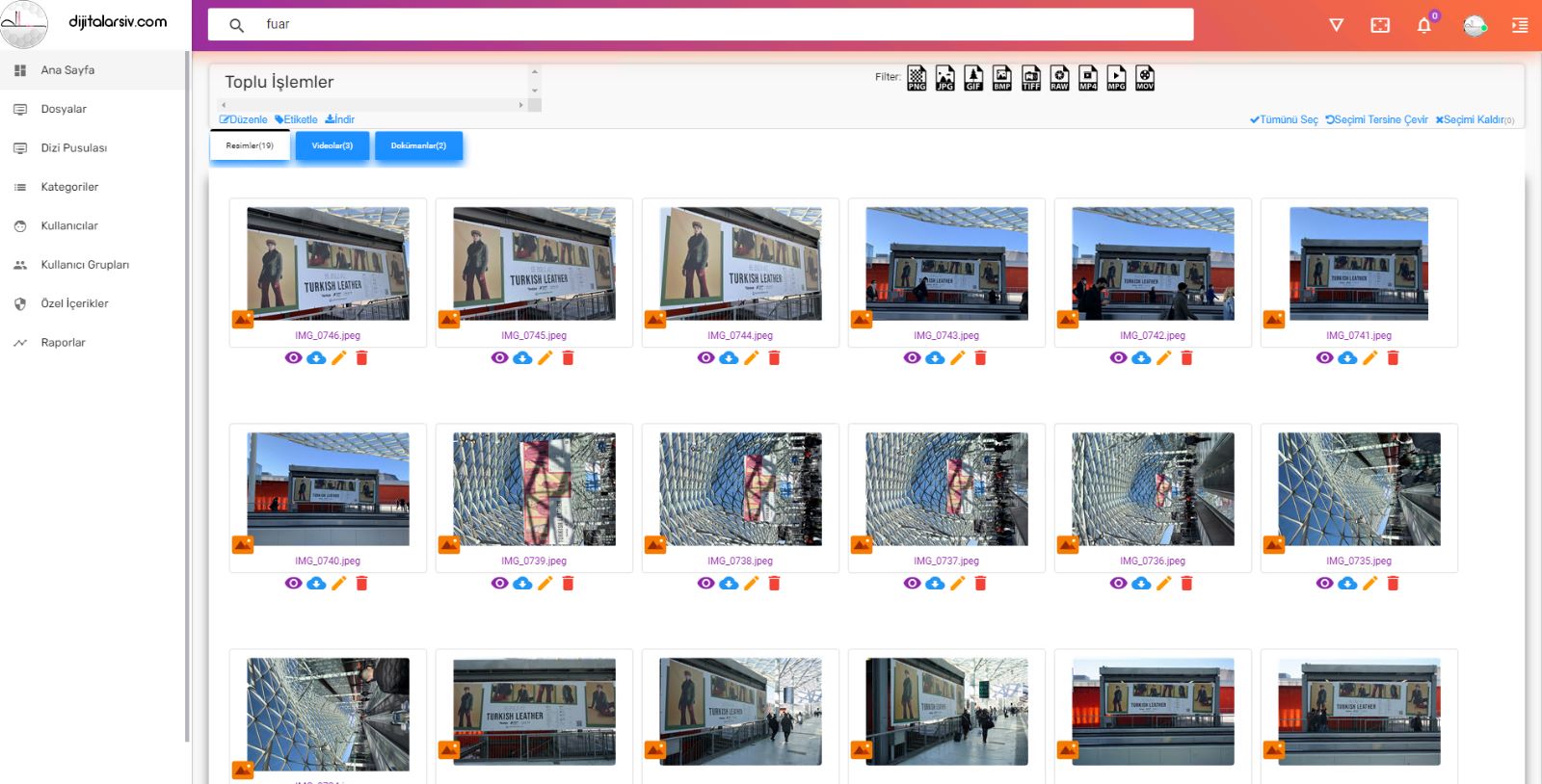
Task: Open the notifications bell
Action: (1423, 25)
